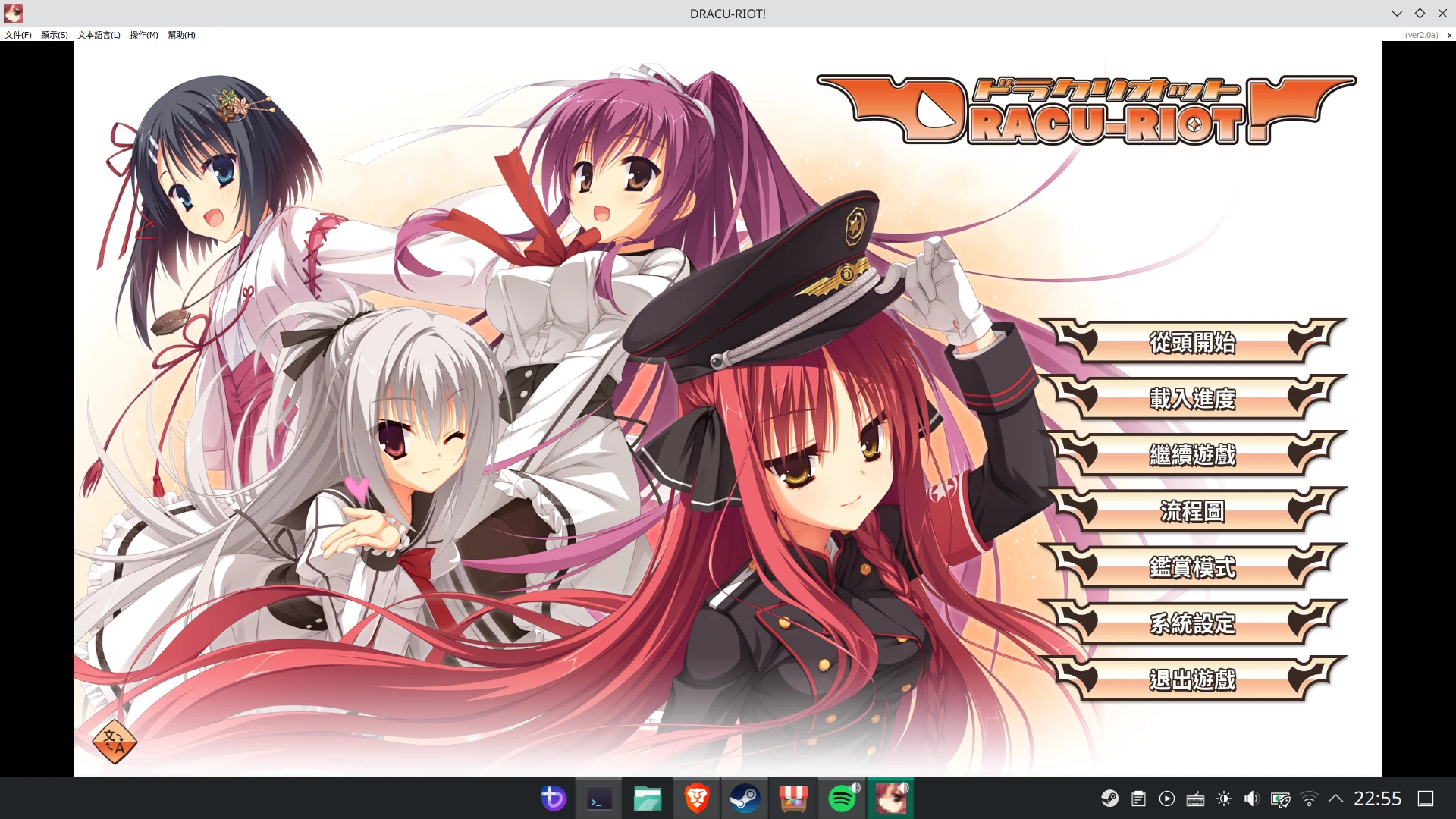Click the game window thumbnail in the taskbar

890,798
